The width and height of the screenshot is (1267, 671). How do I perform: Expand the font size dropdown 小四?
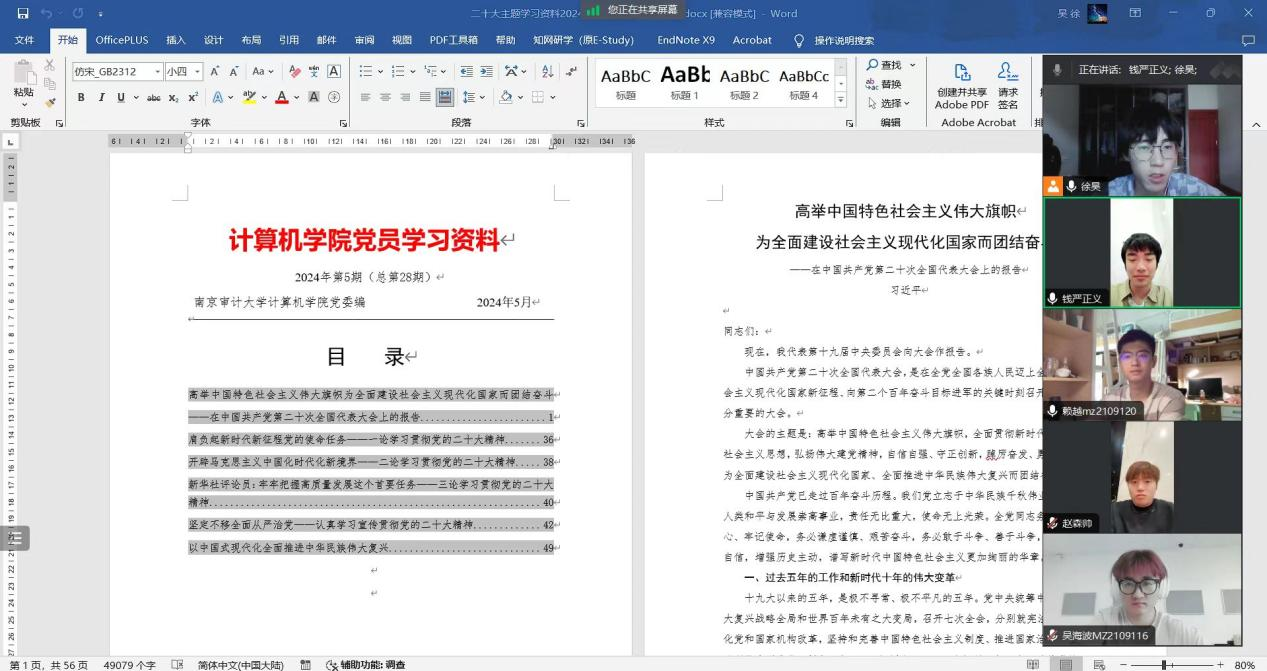coord(197,72)
